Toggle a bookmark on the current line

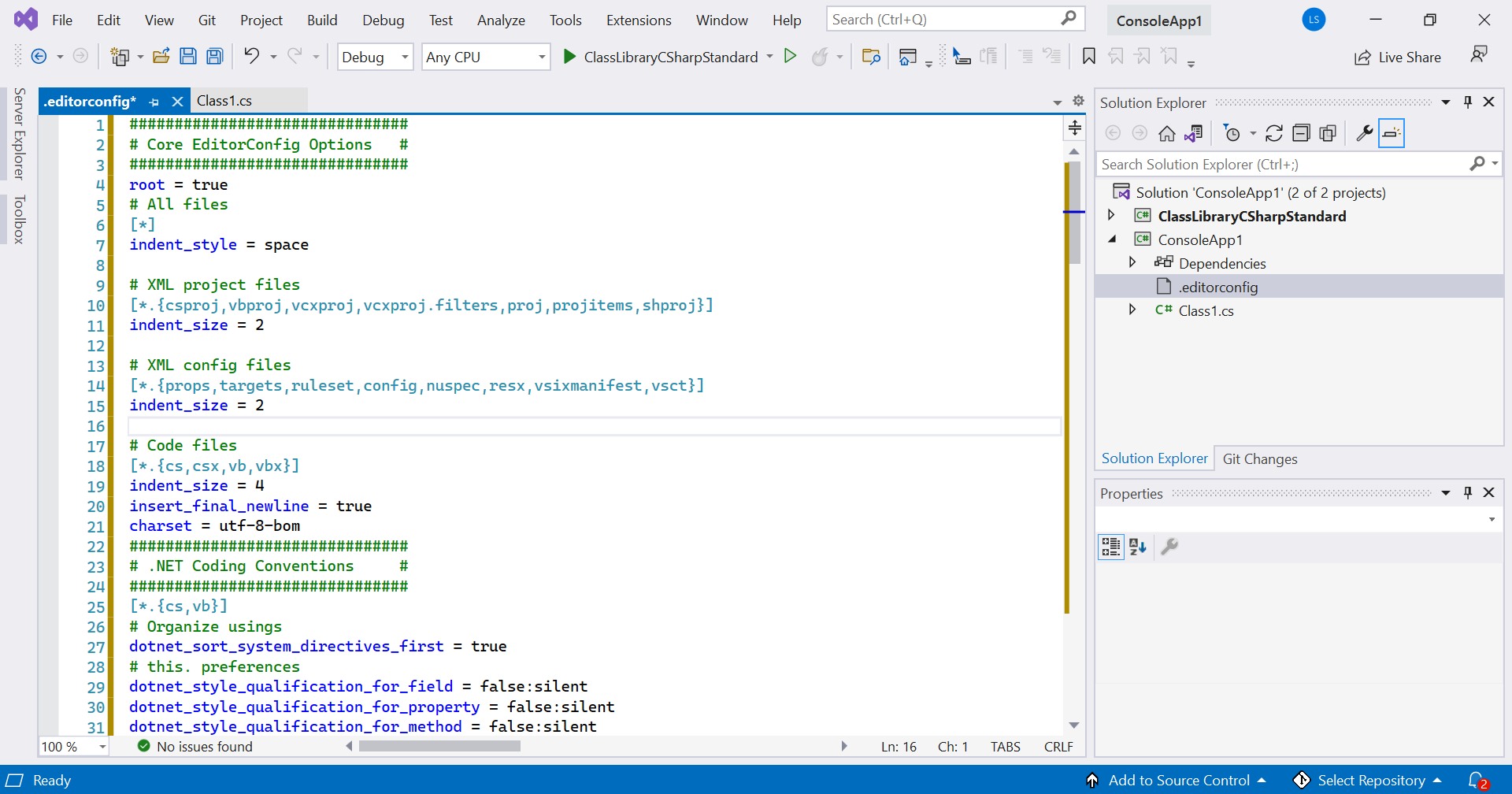1089,56
